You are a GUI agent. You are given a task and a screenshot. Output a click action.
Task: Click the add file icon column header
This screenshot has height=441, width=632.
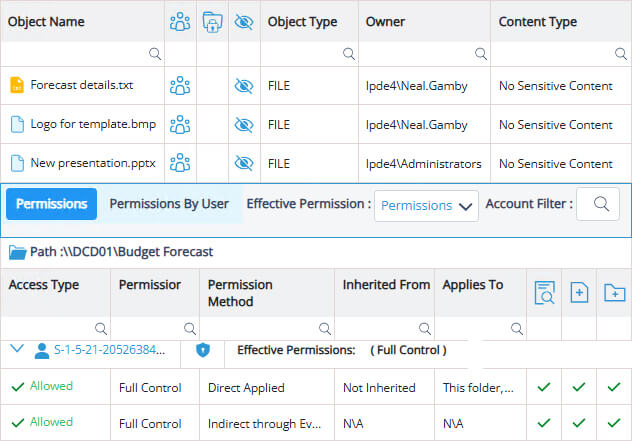(579, 293)
